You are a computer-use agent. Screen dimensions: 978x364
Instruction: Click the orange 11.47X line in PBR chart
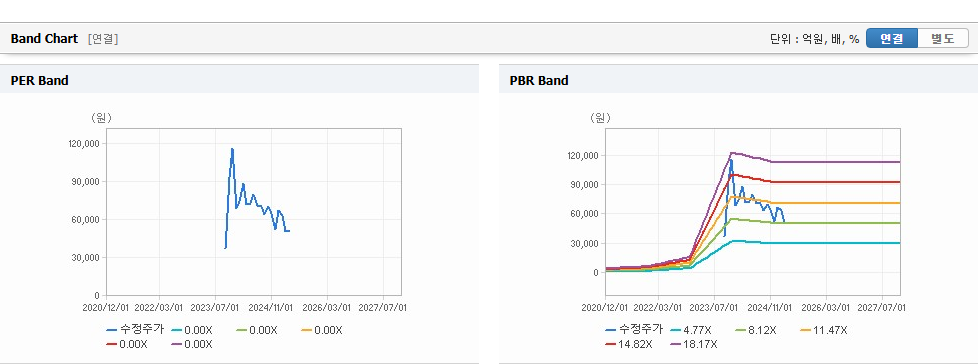coord(836,203)
